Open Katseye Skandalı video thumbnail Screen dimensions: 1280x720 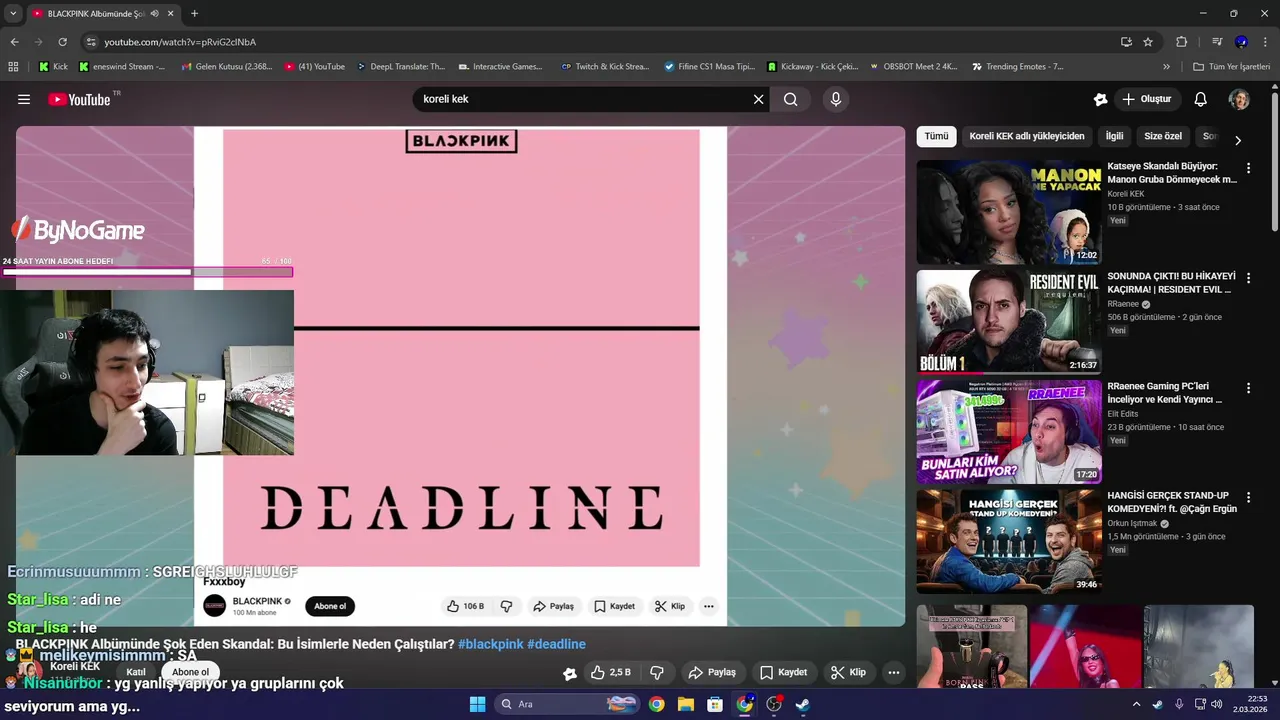coord(1009,212)
